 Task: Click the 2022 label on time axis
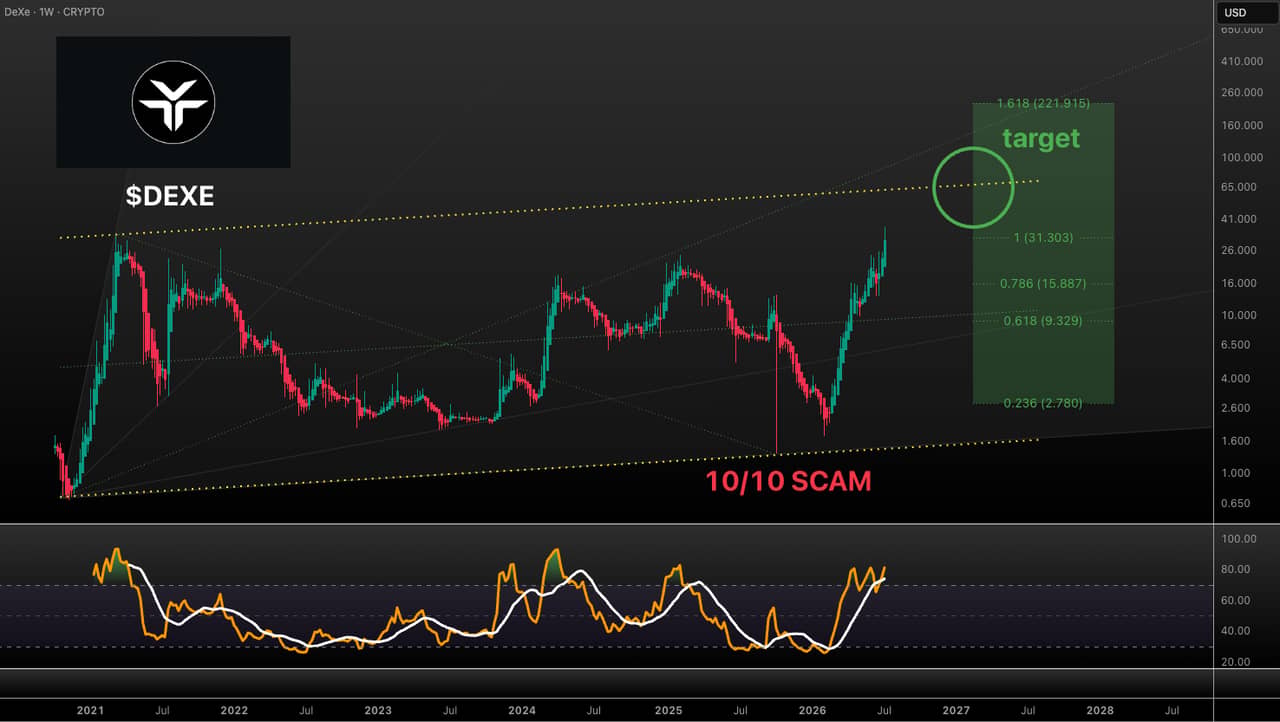pos(234,710)
